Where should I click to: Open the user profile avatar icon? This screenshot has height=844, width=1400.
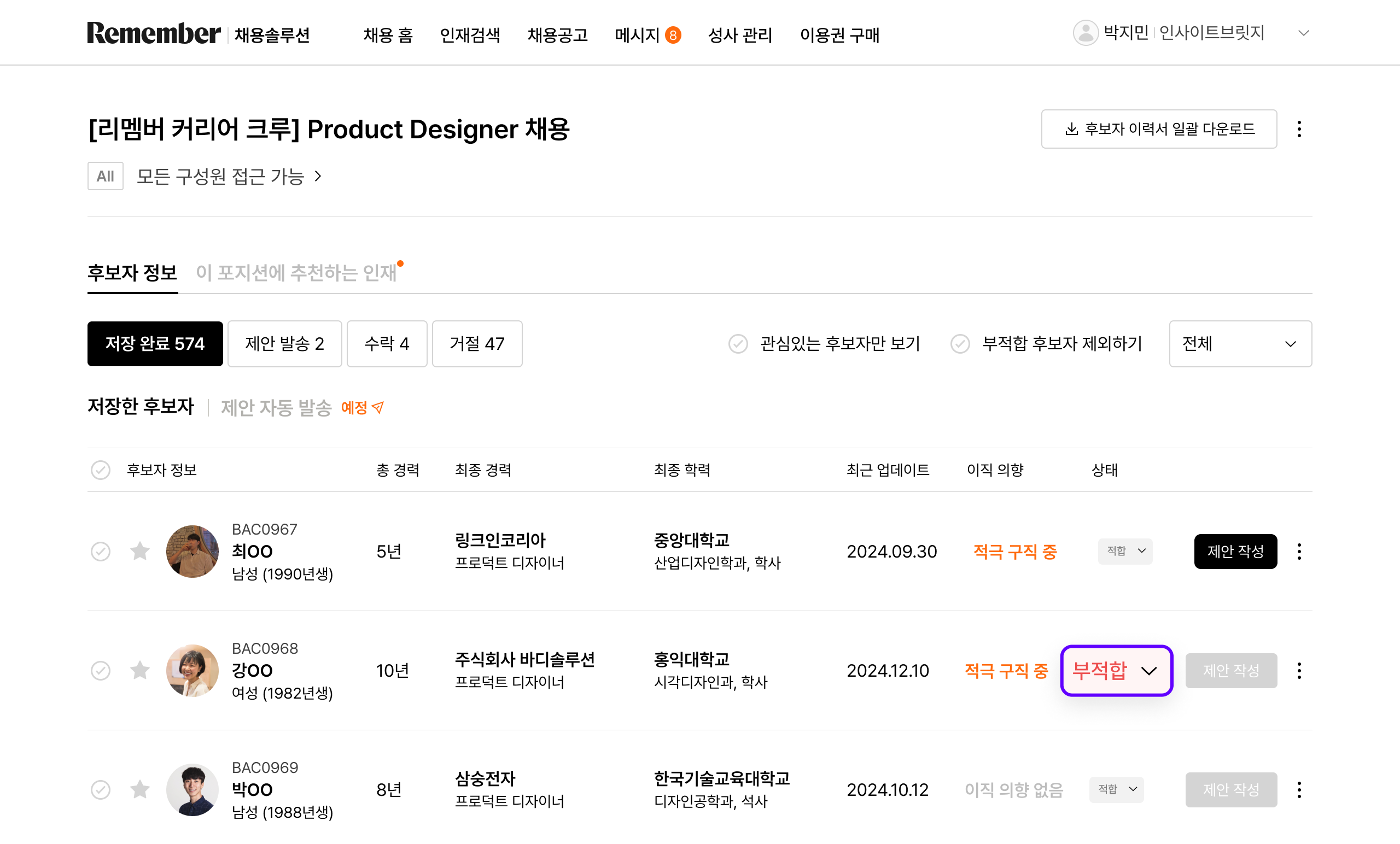(1085, 33)
